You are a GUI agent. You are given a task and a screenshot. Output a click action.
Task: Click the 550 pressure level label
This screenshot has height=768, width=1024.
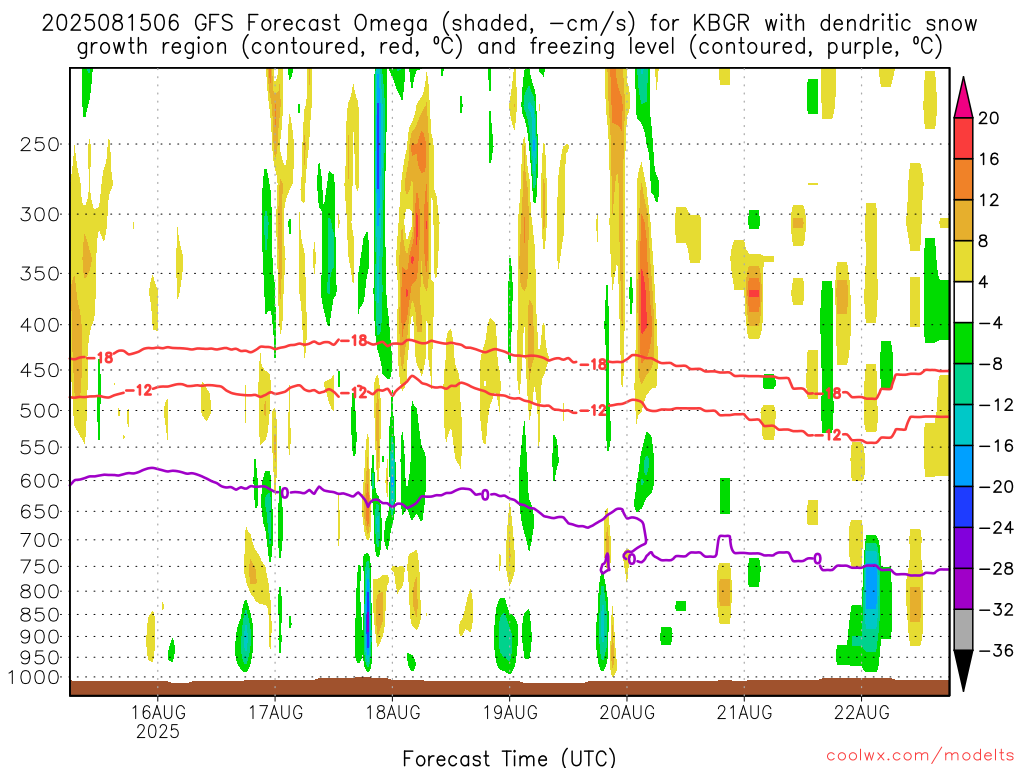(40, 447)
